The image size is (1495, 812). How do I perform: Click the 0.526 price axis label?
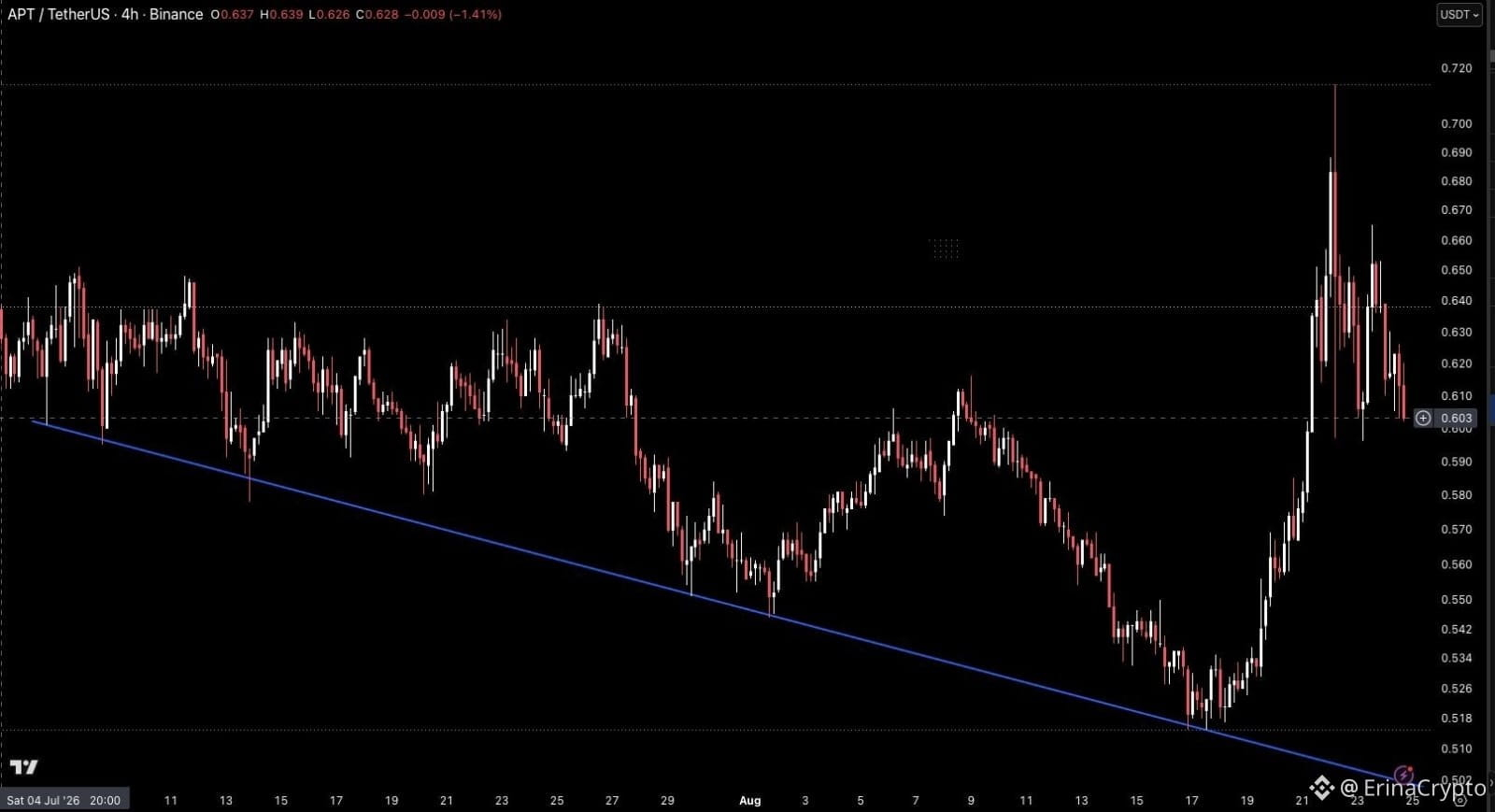pyautogui.click(x=1457, y=689)
